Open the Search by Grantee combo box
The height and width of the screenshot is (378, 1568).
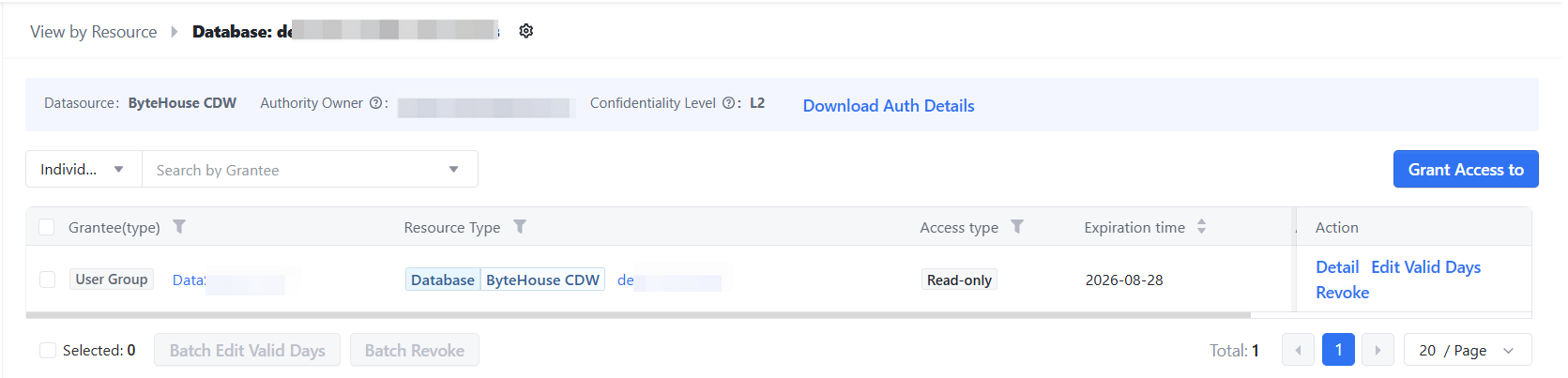(x=310, y=169)
